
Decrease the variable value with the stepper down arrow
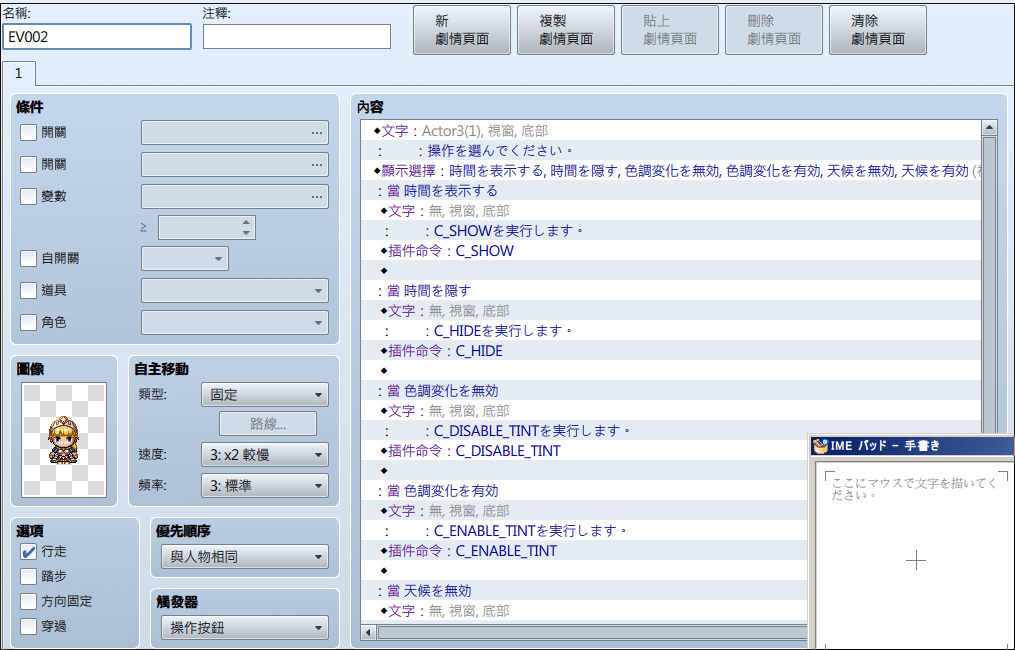pyautogui.click(x=246, y=232)
